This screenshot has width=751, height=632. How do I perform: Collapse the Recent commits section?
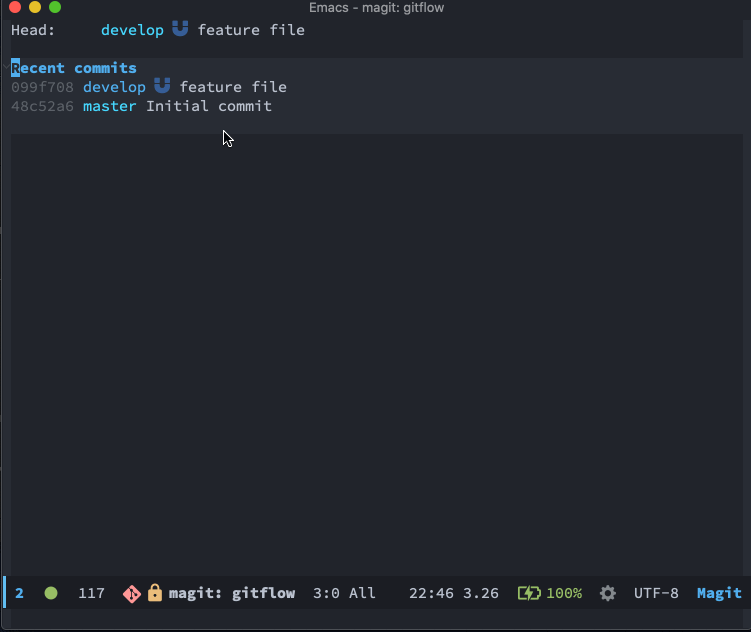[x=74, y=68]
